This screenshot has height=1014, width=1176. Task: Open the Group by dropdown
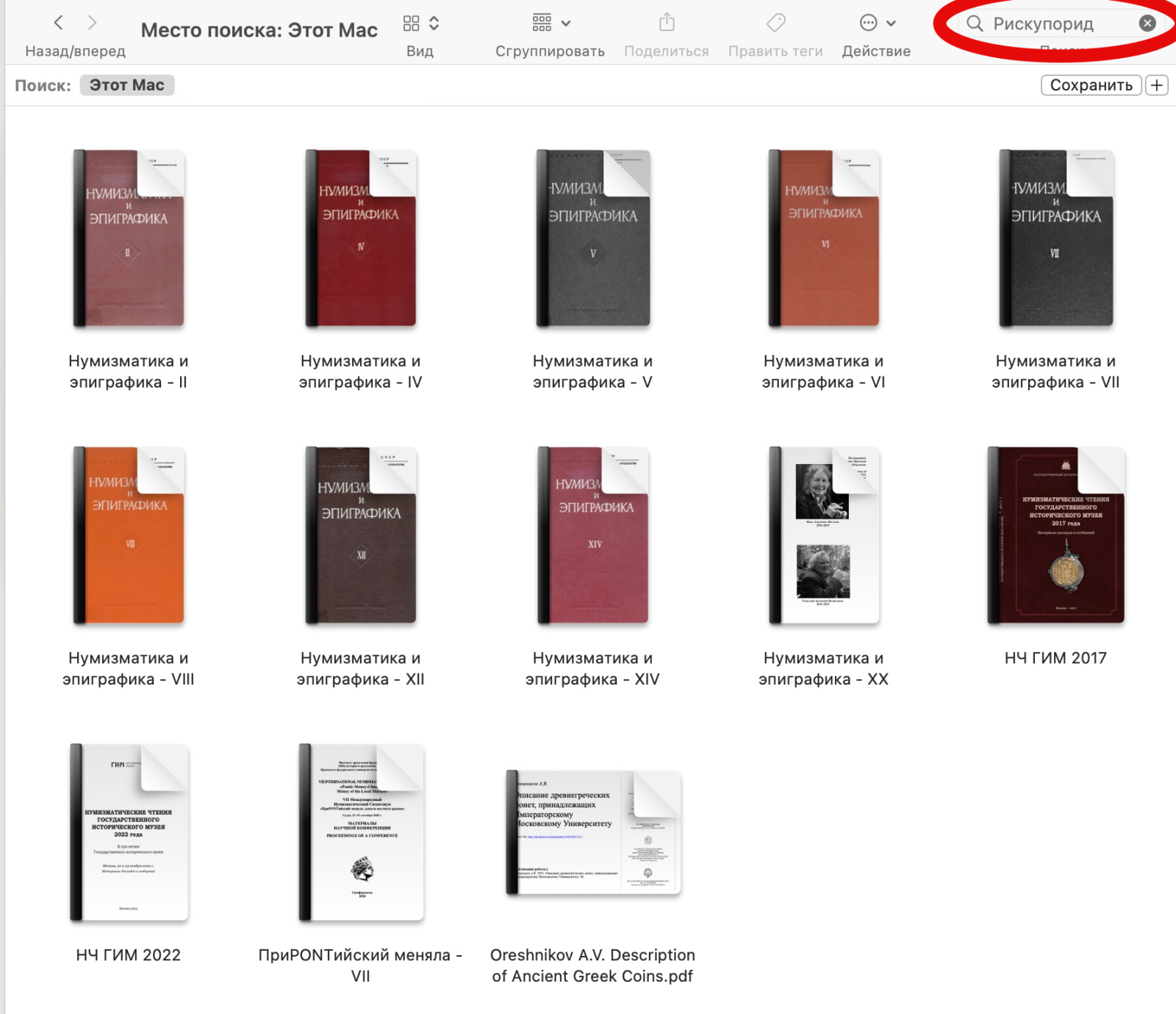pos(551,24)
